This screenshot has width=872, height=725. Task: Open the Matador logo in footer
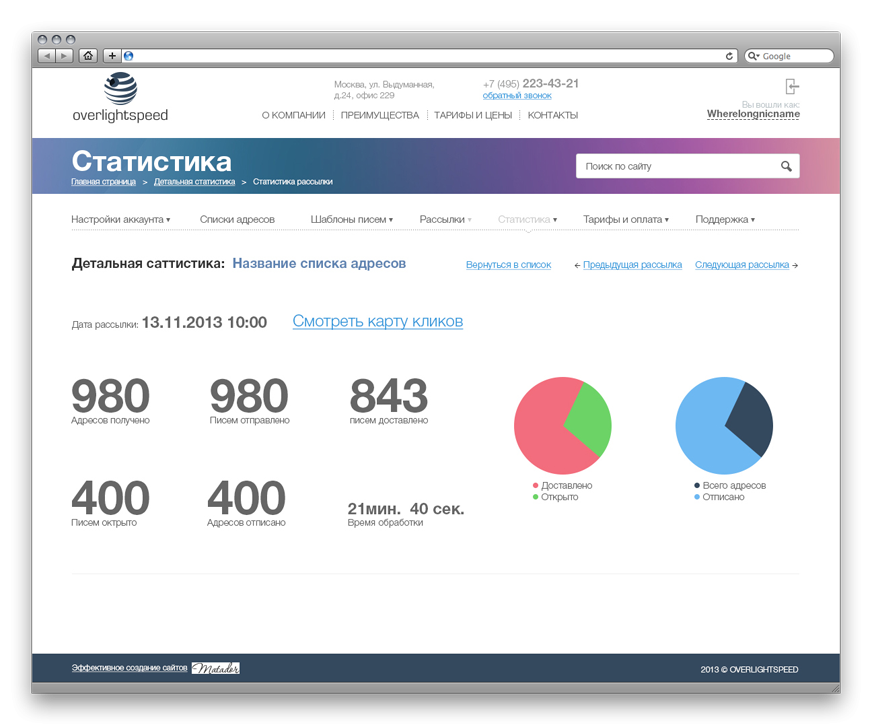click(x=216, y=668)
